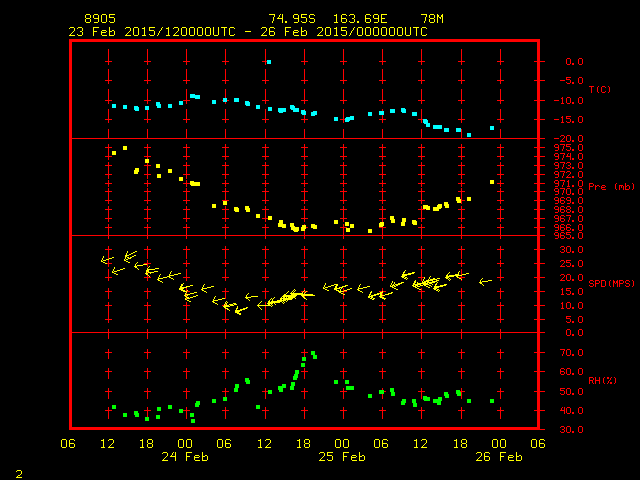Click the RH(%) humidity axis label

pyautogui.click(x=602, y=380)
